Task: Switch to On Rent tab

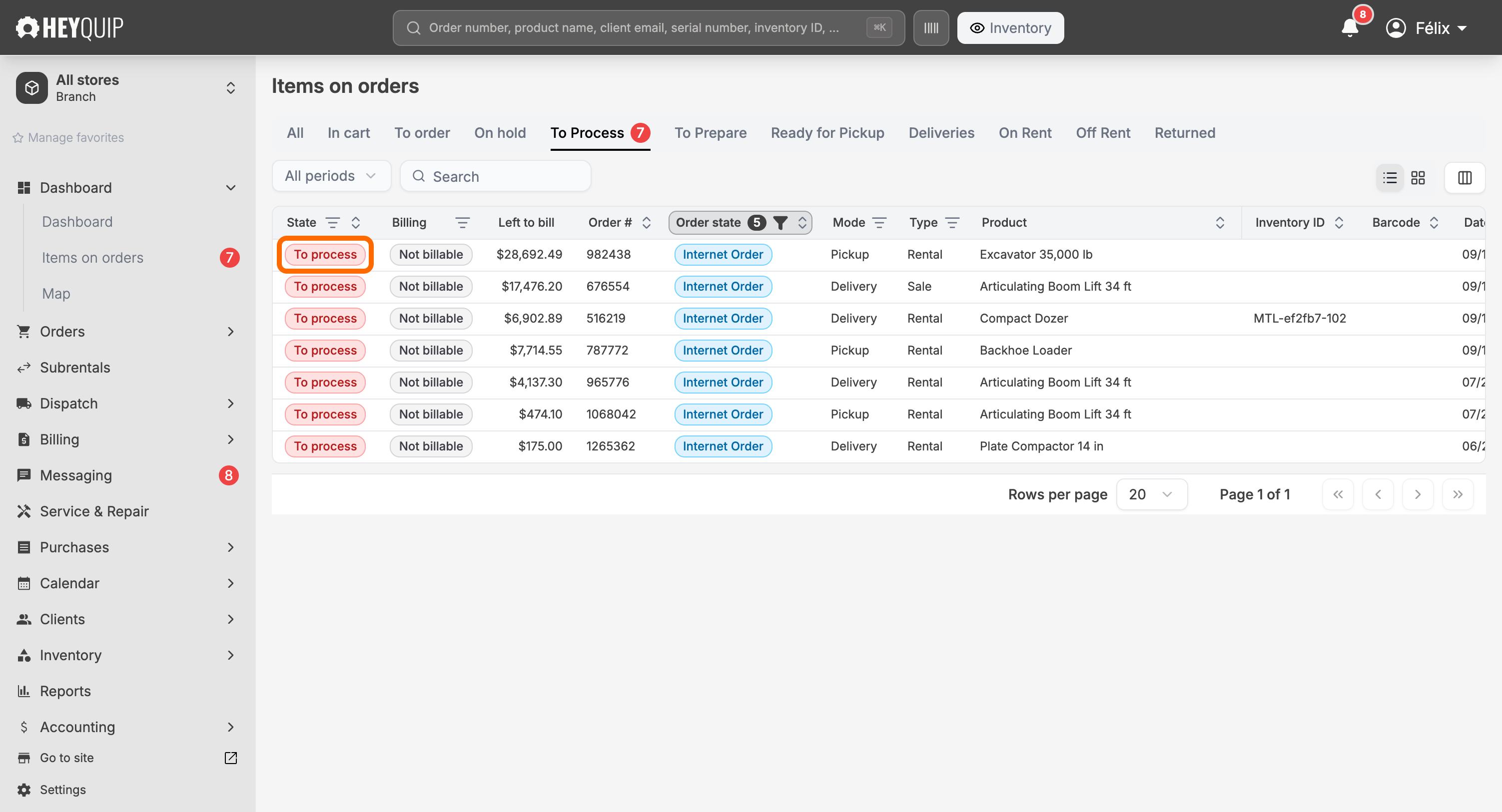Action: 1025,133
